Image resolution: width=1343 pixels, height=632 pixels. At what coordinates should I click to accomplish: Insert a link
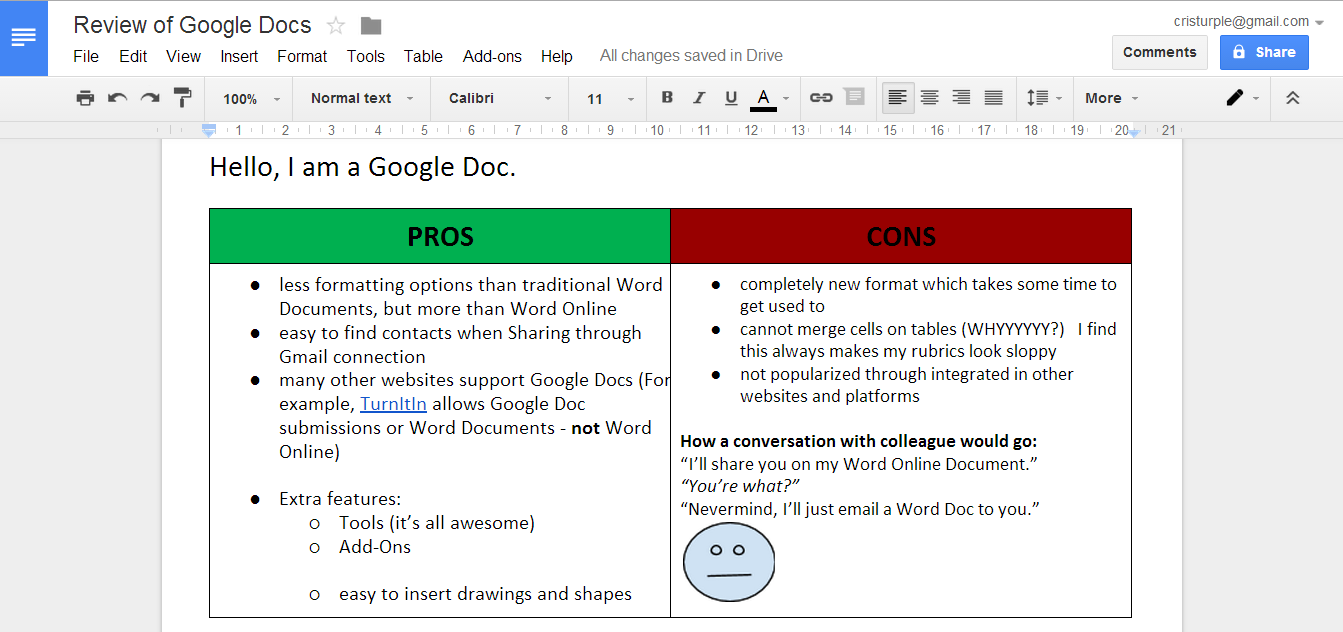coord(821,98)
